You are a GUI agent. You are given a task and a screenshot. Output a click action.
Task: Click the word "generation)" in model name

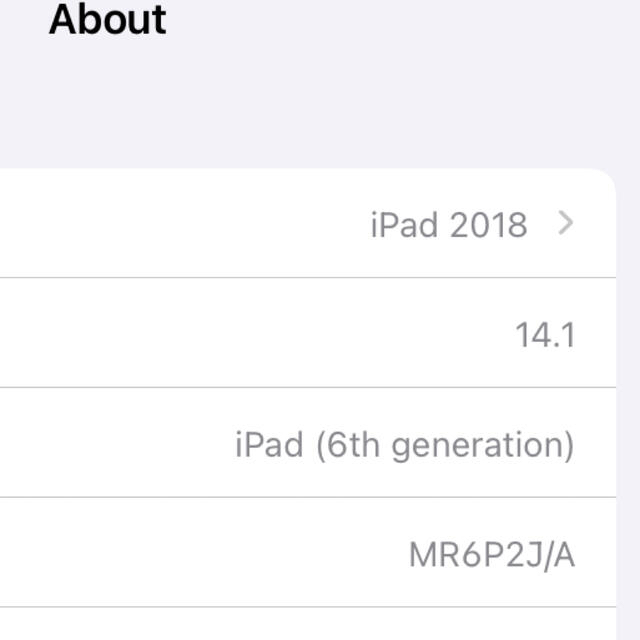click(x=483, y=446)
